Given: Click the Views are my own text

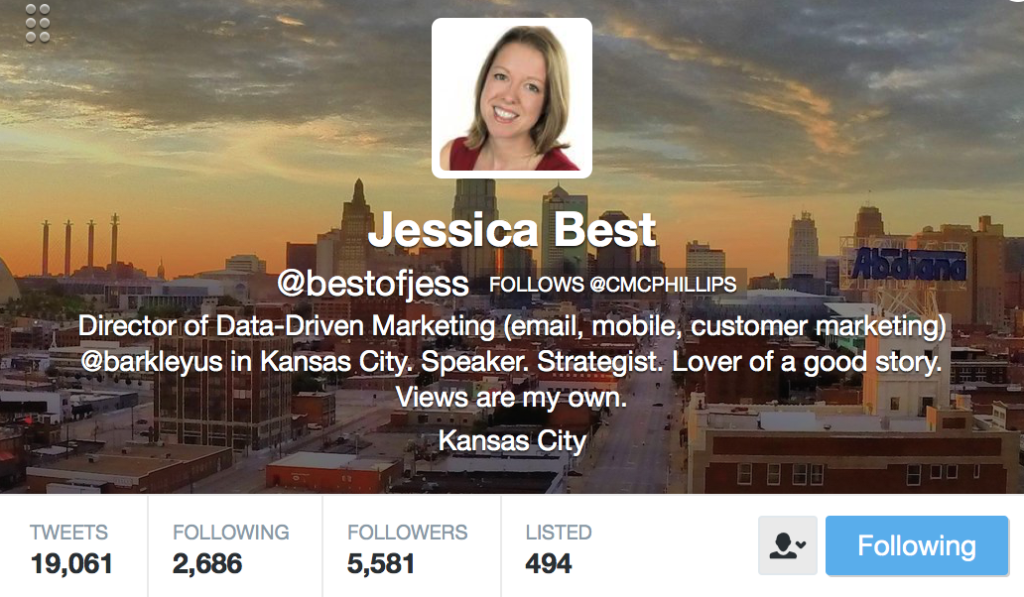Looking at the screenshot, I should point(511,397).
